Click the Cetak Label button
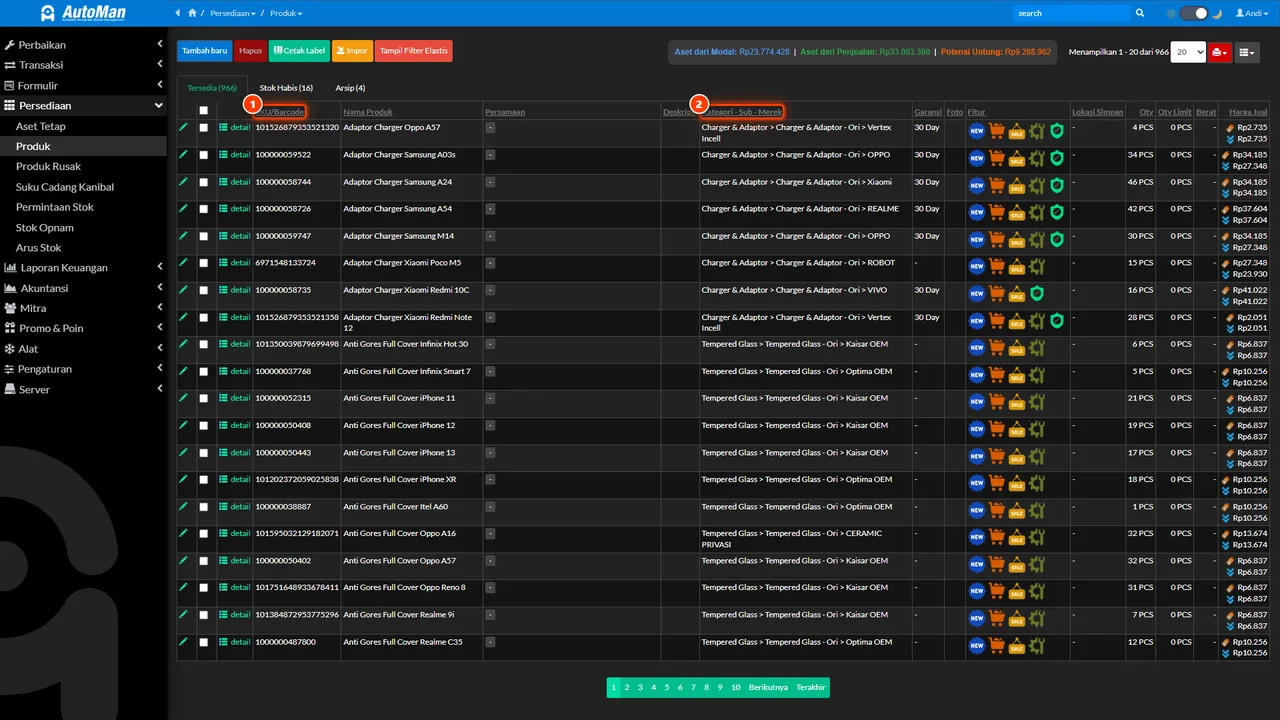 [x=299, y=51]
